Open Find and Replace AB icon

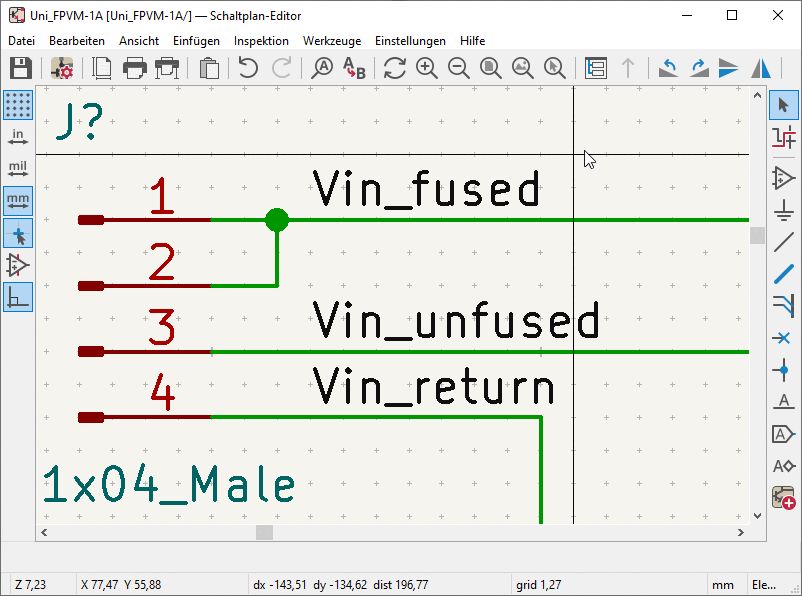[354, 68]
